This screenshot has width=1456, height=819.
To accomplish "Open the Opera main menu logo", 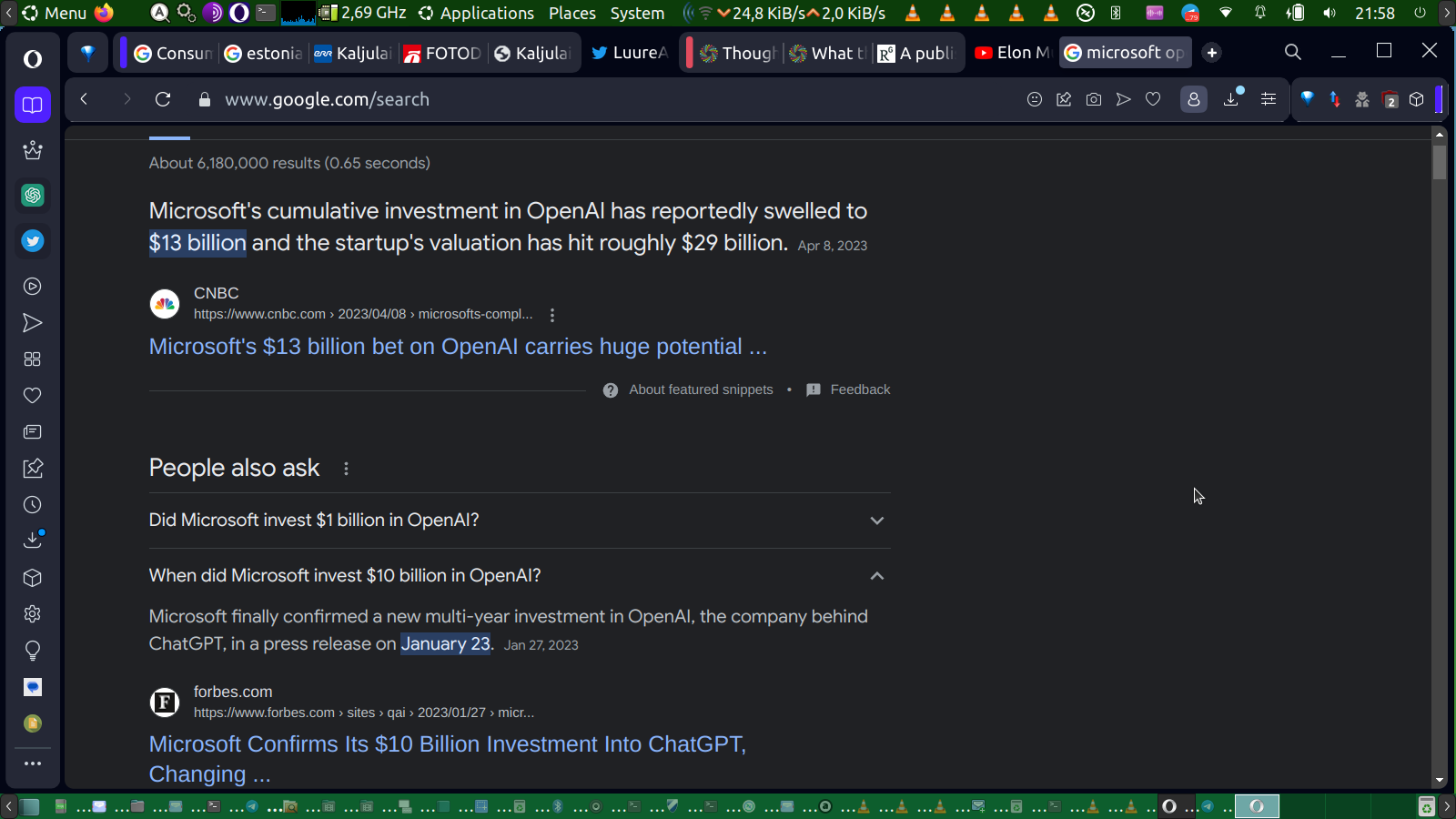I will 33,59.
